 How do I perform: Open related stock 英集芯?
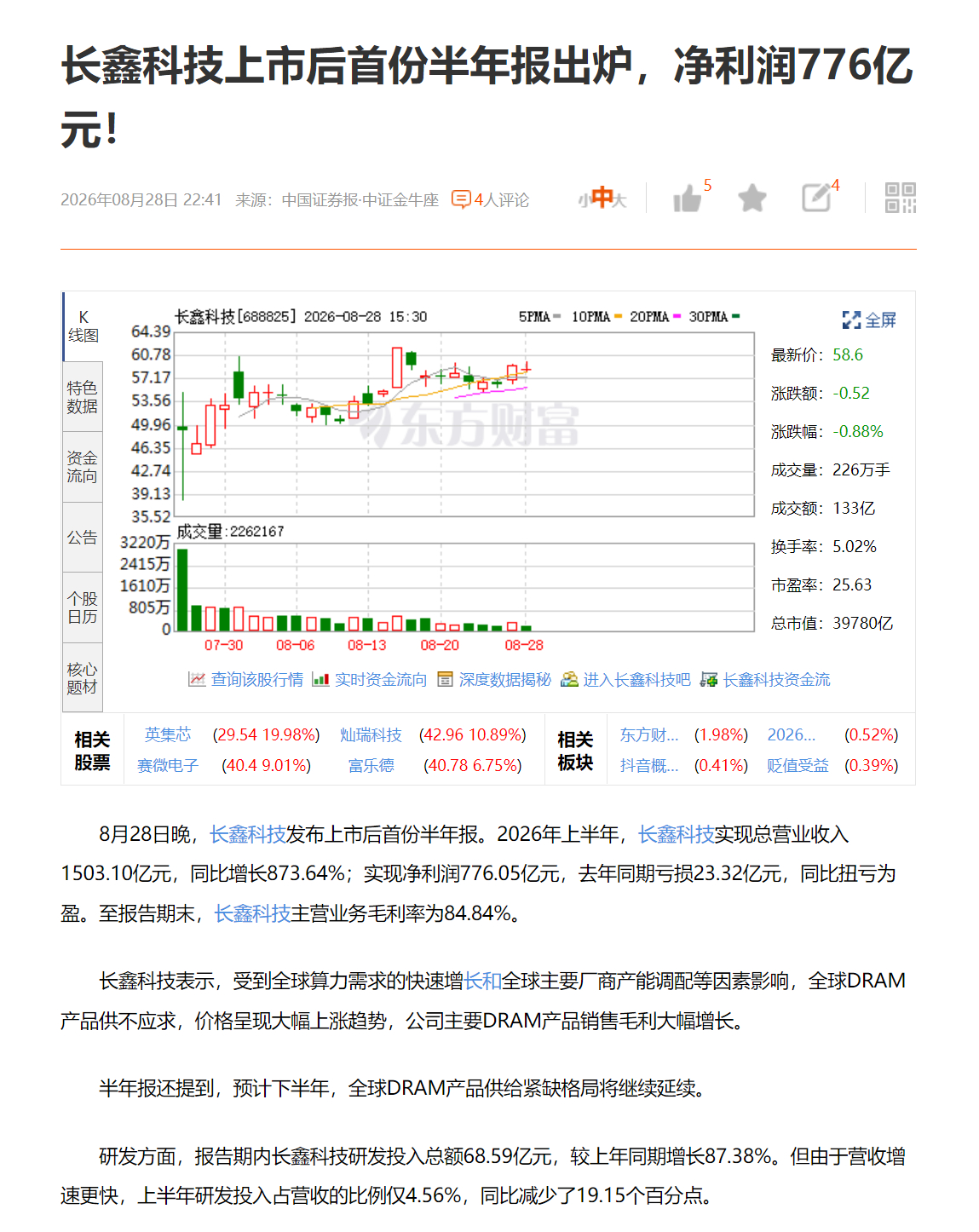168,734
